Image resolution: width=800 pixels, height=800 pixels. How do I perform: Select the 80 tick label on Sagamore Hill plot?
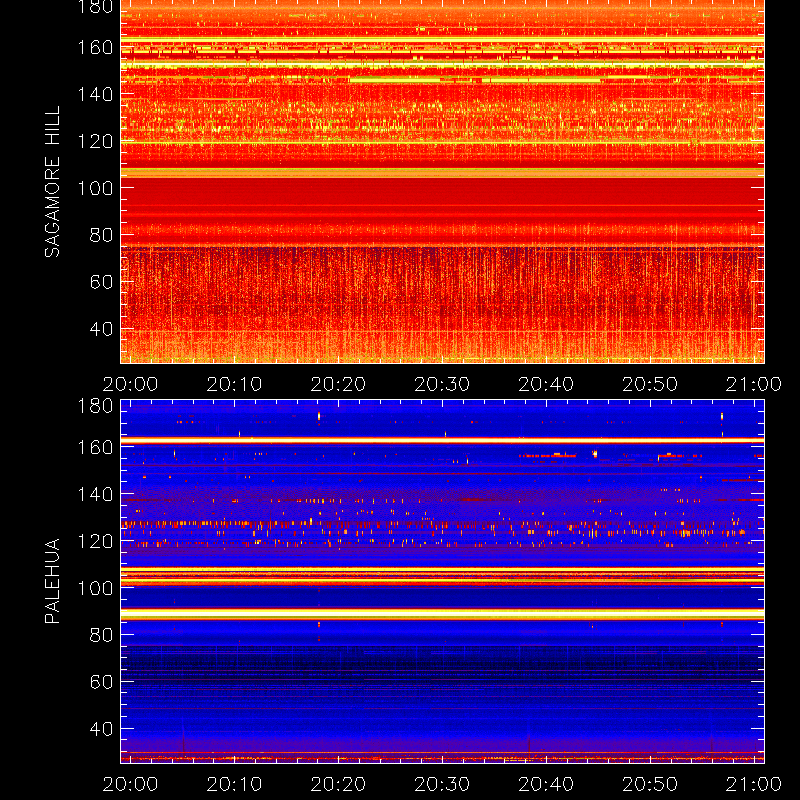coord(101,235)
